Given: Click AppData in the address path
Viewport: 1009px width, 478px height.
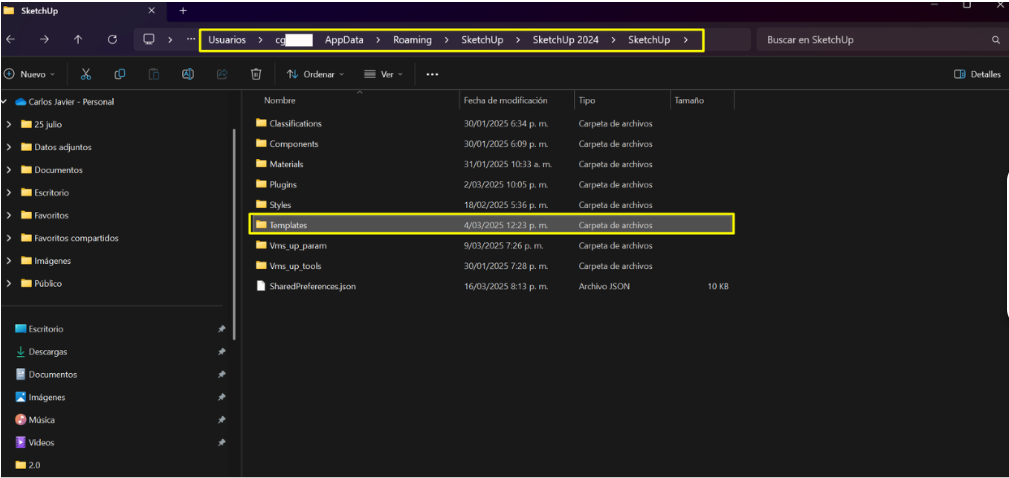Looking at the screenshot, I should [x=344, y=40].
